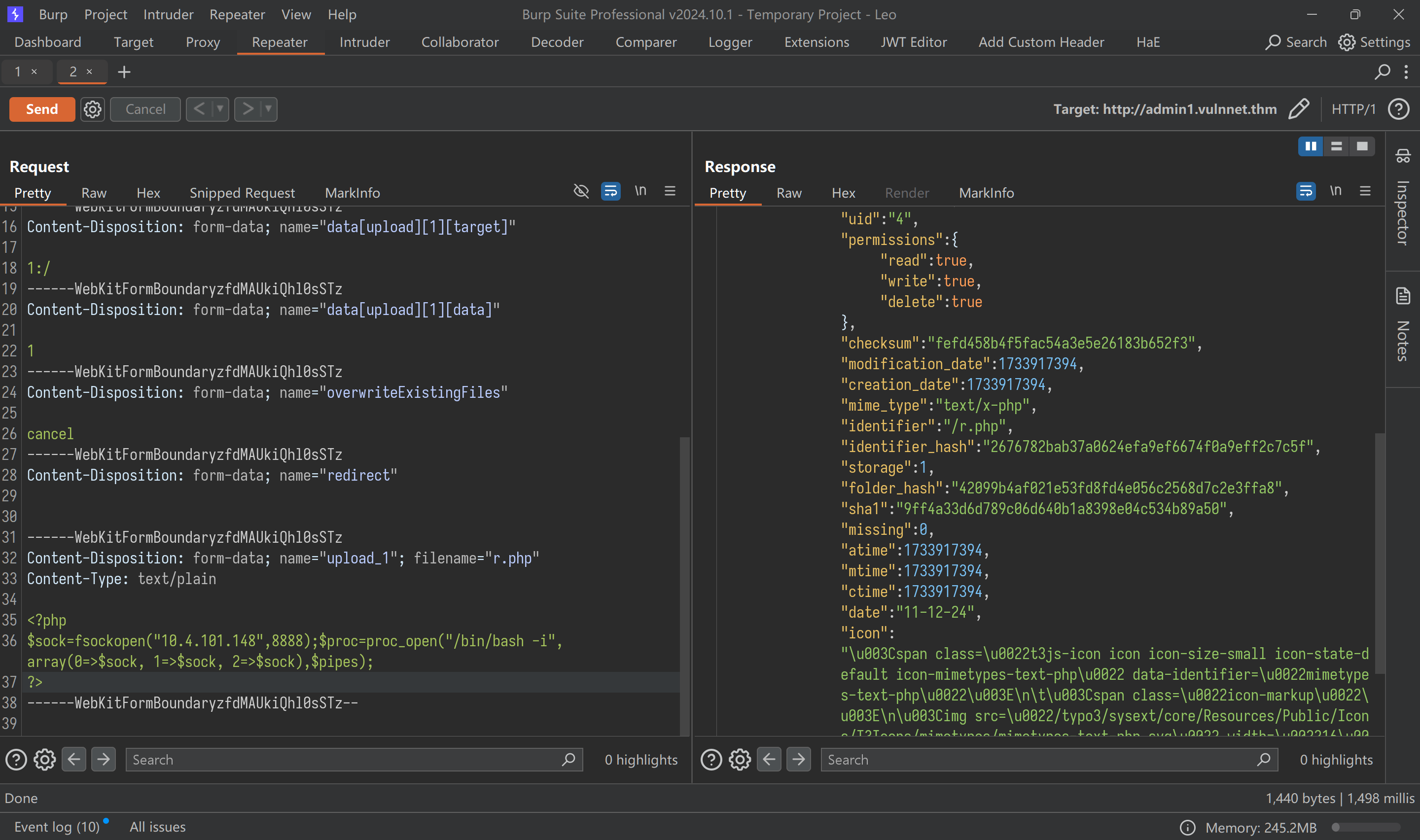Image resolution: width=1420 pixels, height=840 pixels.
Task: Click memory usage slider bar
Action: (1366, 828)
